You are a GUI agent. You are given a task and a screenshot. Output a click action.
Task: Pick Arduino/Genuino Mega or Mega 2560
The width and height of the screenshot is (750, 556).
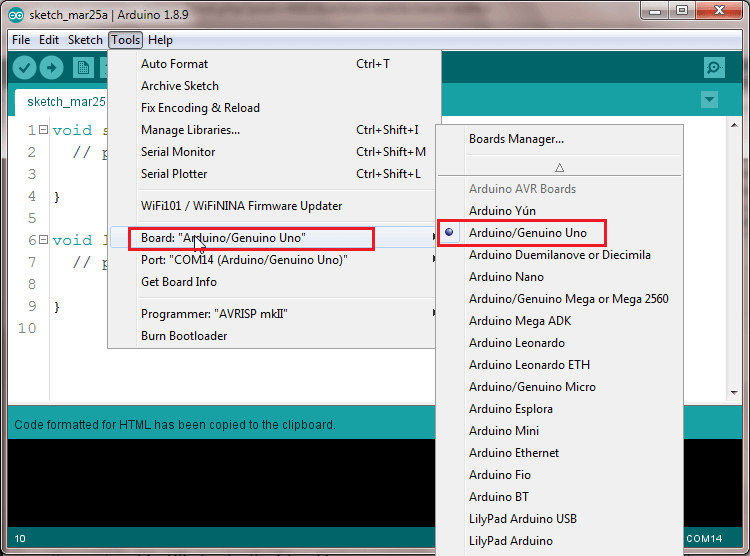[560, 299]
